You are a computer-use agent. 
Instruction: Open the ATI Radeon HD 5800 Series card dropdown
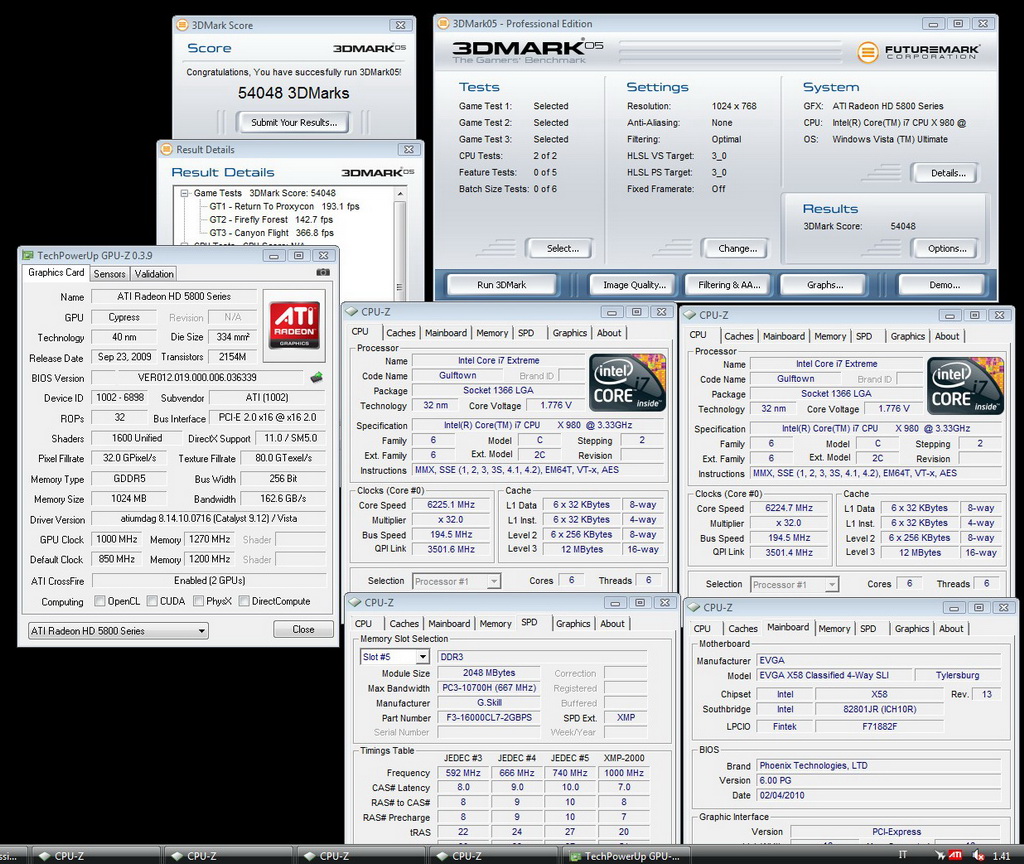coord(118,631)
